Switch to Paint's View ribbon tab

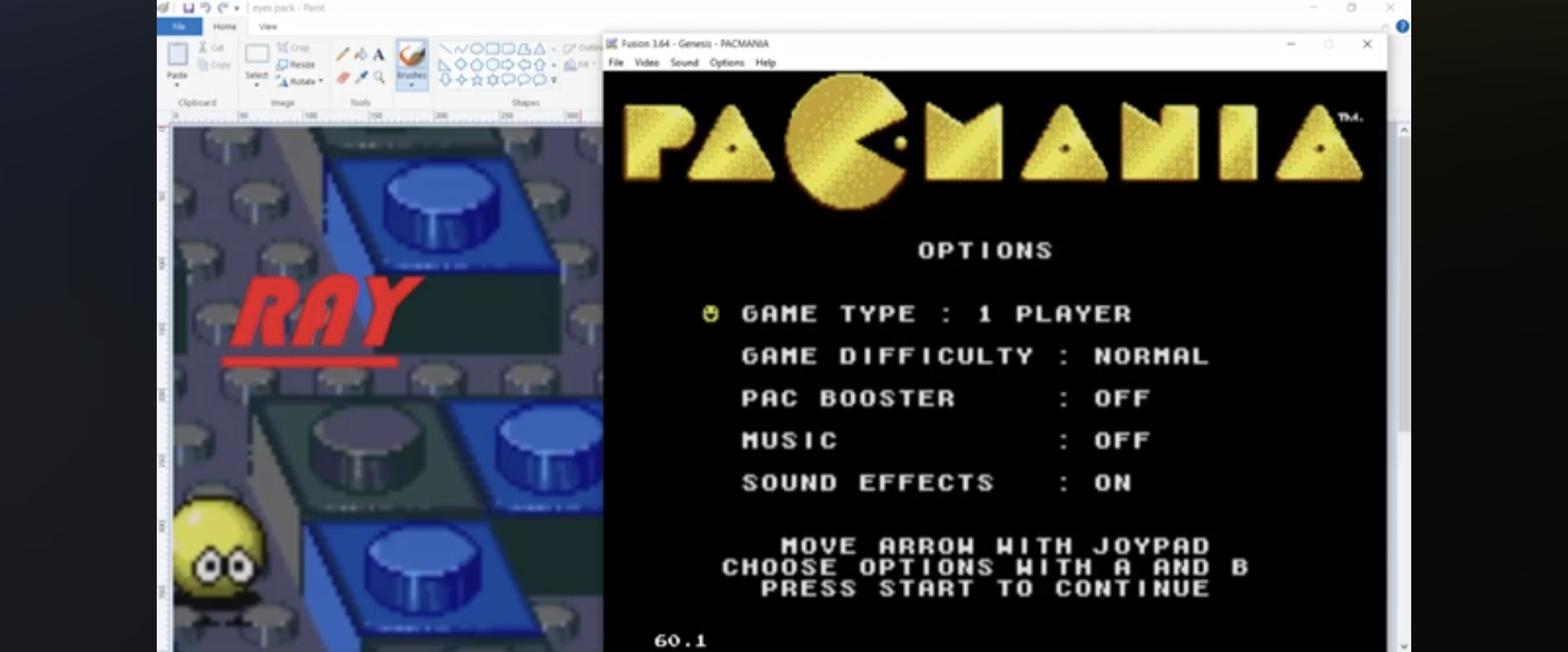pyautogui.click(x=268, y=26)
